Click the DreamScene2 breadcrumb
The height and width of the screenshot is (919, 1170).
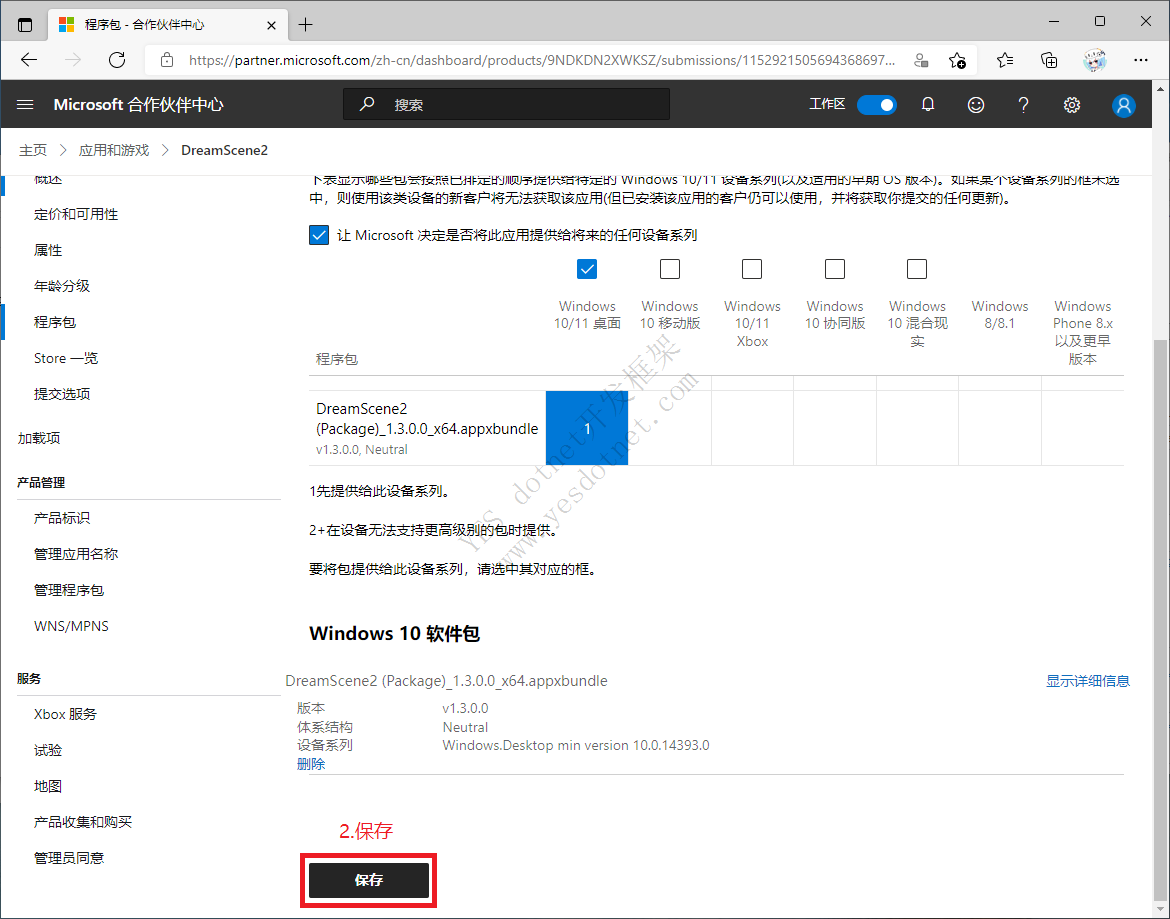coord(225,151)
